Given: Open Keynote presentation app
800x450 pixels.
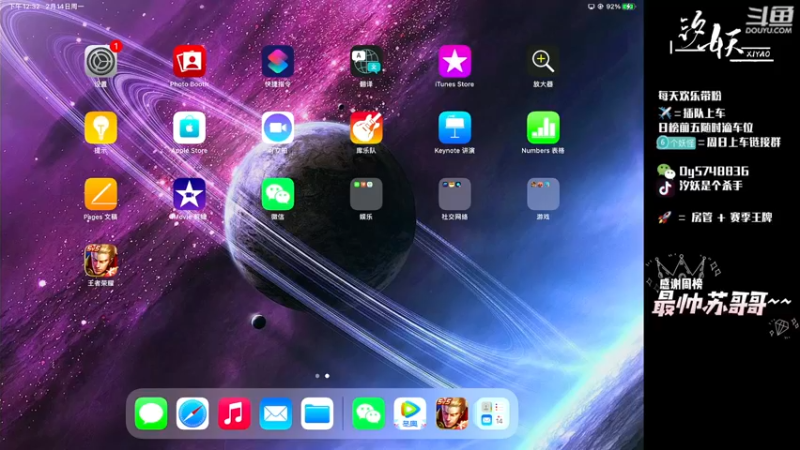Looking at the screenshot, I should tap(454, 128).
